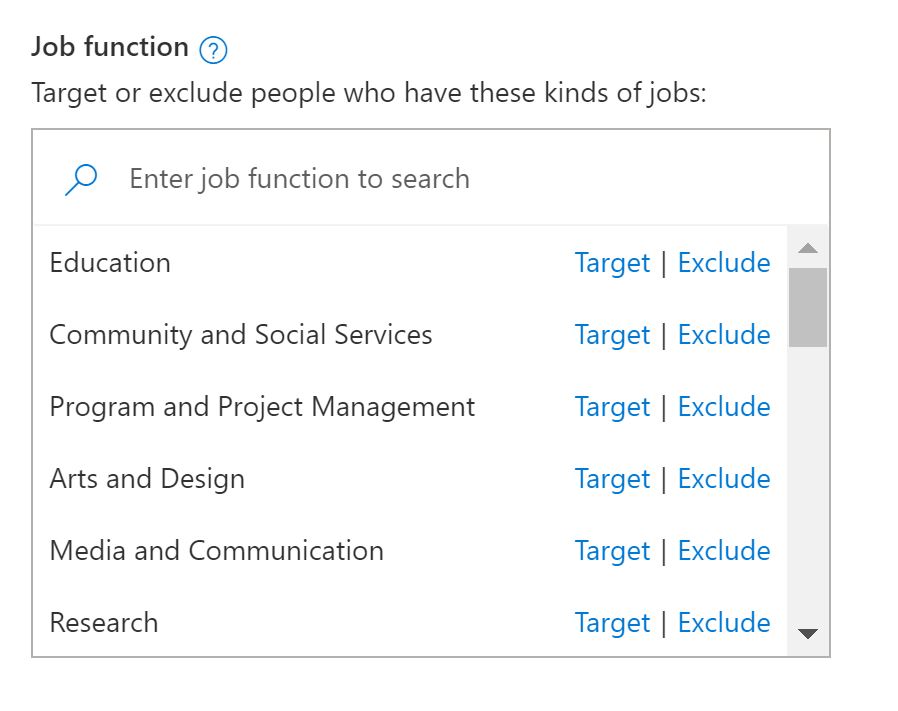Click the scrollbar down arrow
The height and width of the screenshot is (711, 898).
pyautogui.click(x=808, y=634)
